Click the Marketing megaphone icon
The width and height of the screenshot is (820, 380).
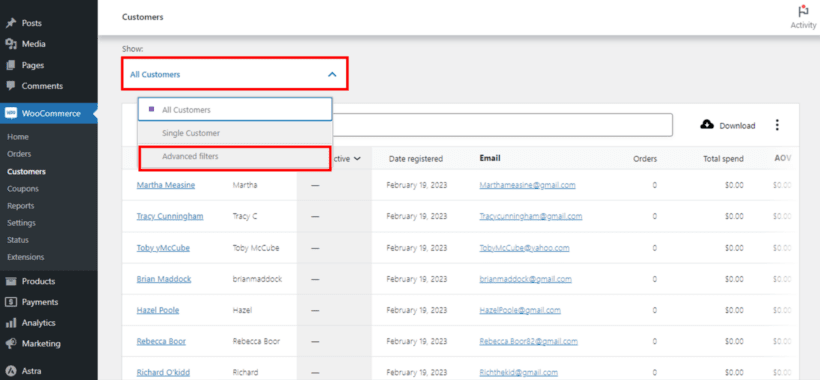[11, 344]
